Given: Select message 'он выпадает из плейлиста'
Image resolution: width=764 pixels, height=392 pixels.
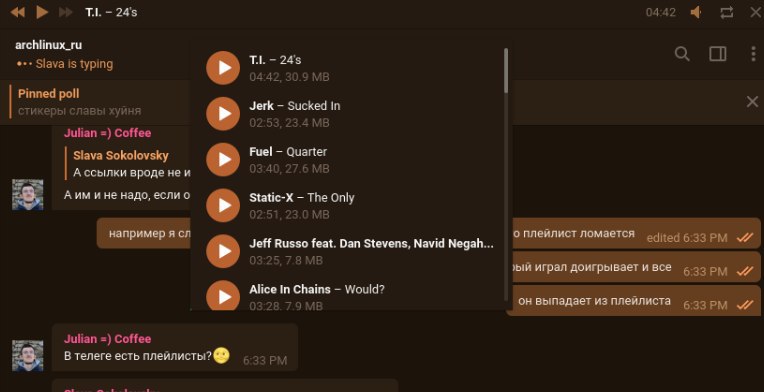Looking at the screenshot, I should point(633,301).
